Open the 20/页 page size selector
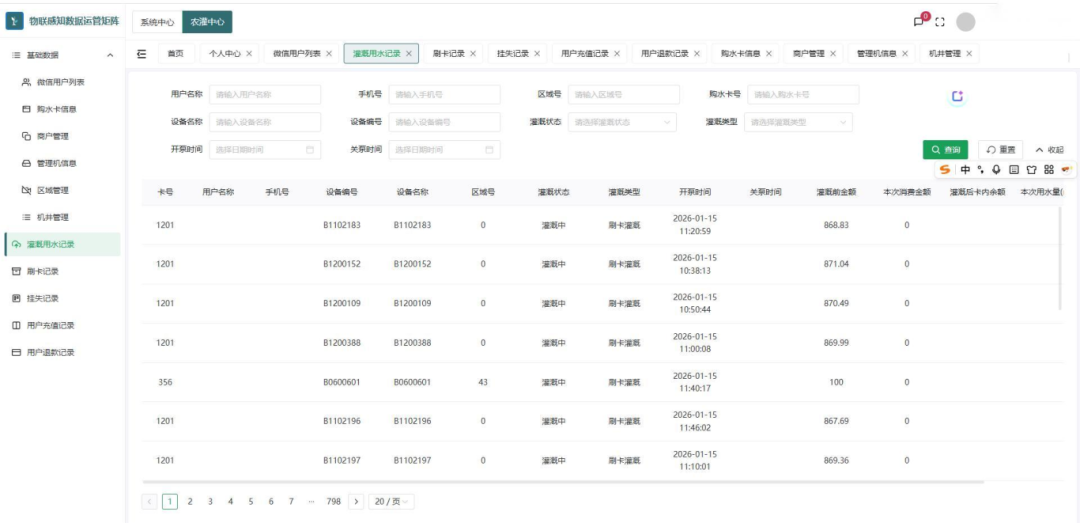 tap(391, 501)
